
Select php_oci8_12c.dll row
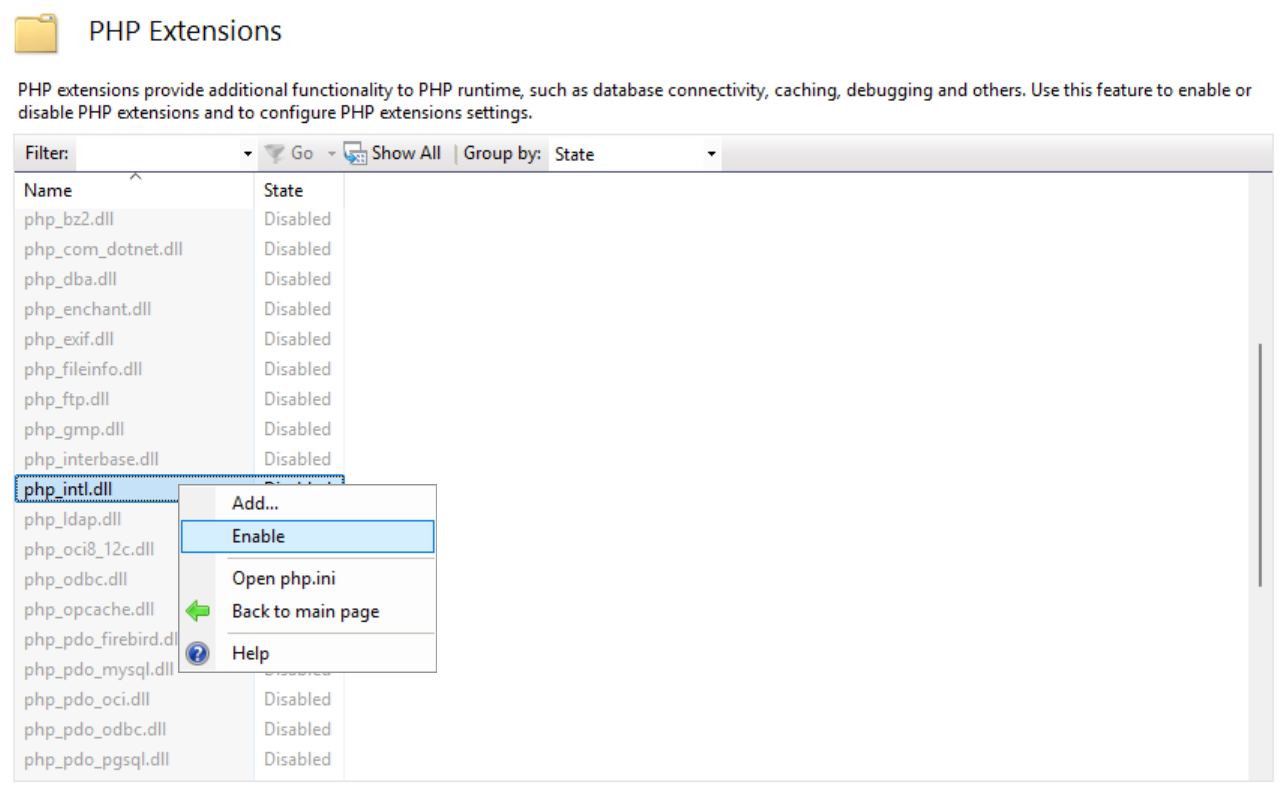tap(97, 549)
